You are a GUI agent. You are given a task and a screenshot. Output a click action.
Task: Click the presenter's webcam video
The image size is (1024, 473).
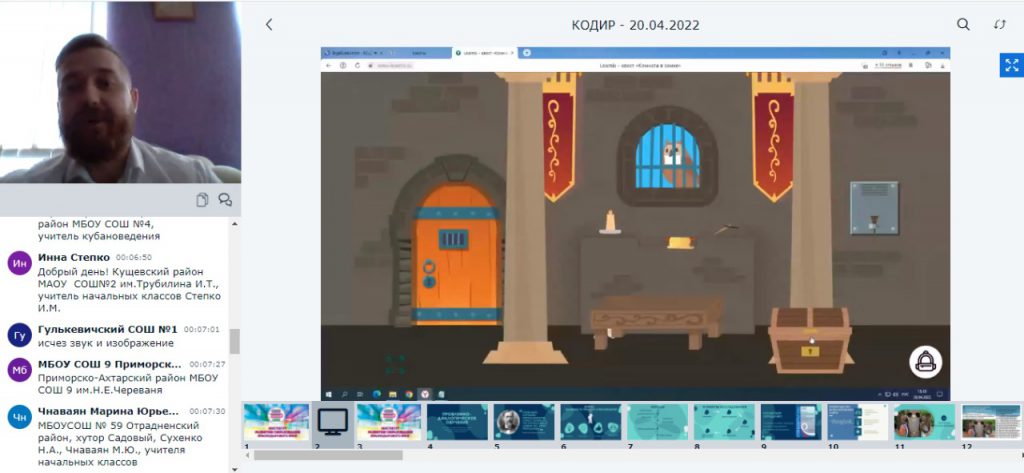tap(120, 92)
